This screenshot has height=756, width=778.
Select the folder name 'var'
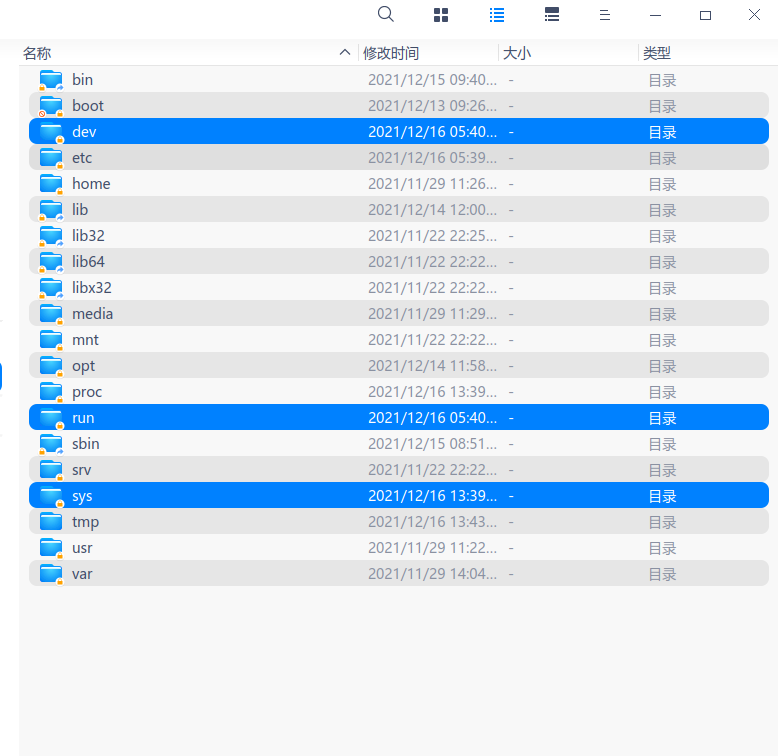point(82,573)
